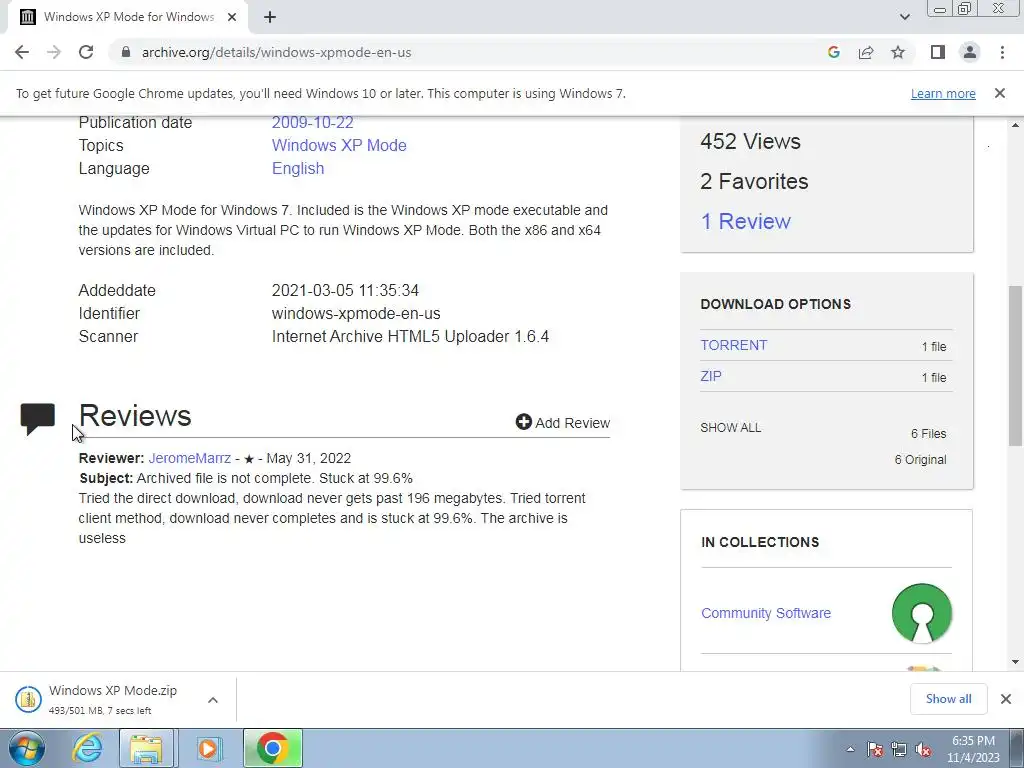Screen dimensions: 1024x768
Task: Dismiss the Chrome update notification bar
Action: pyautogui.click(x=999, y=93)
